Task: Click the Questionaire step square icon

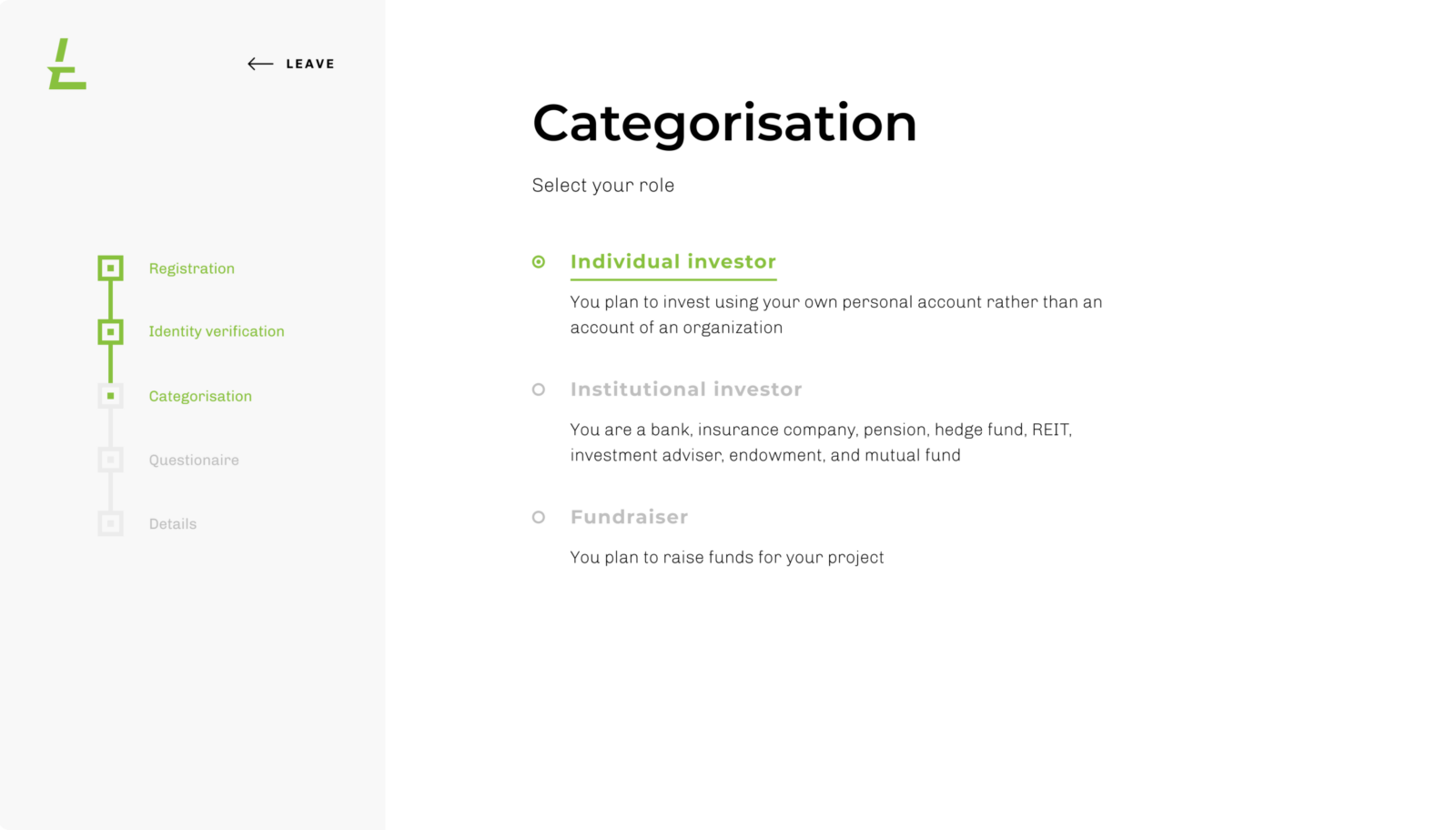Action: pyautogui.click(x=110, y=461)
